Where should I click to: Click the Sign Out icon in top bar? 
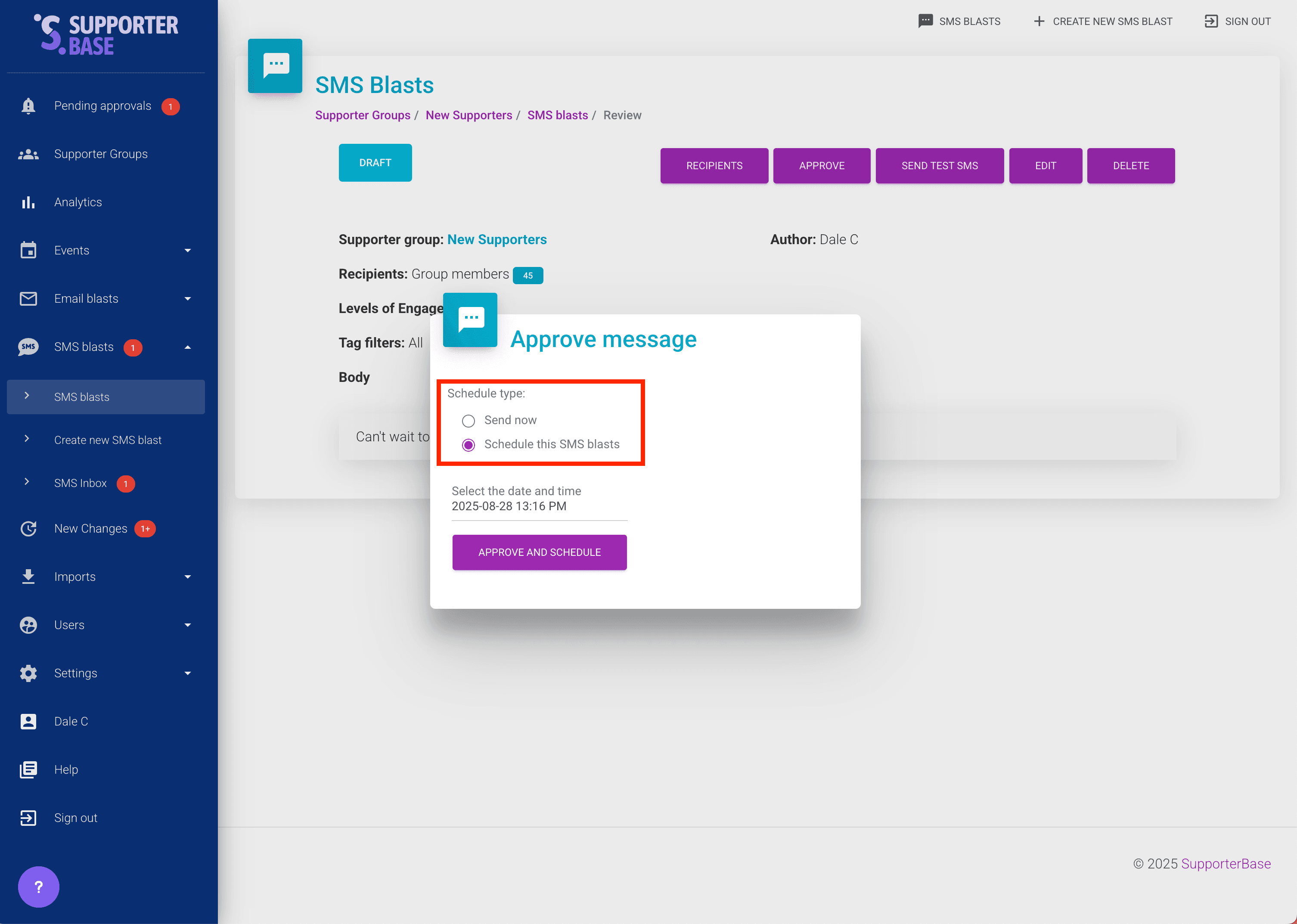(x=1211, y=22)
